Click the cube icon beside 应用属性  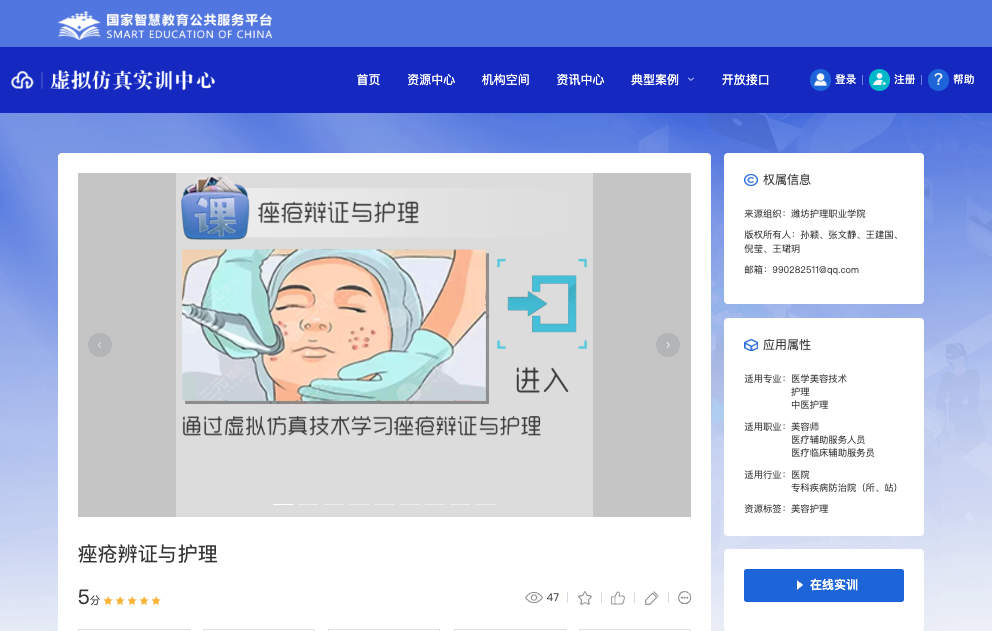[750, 345]
